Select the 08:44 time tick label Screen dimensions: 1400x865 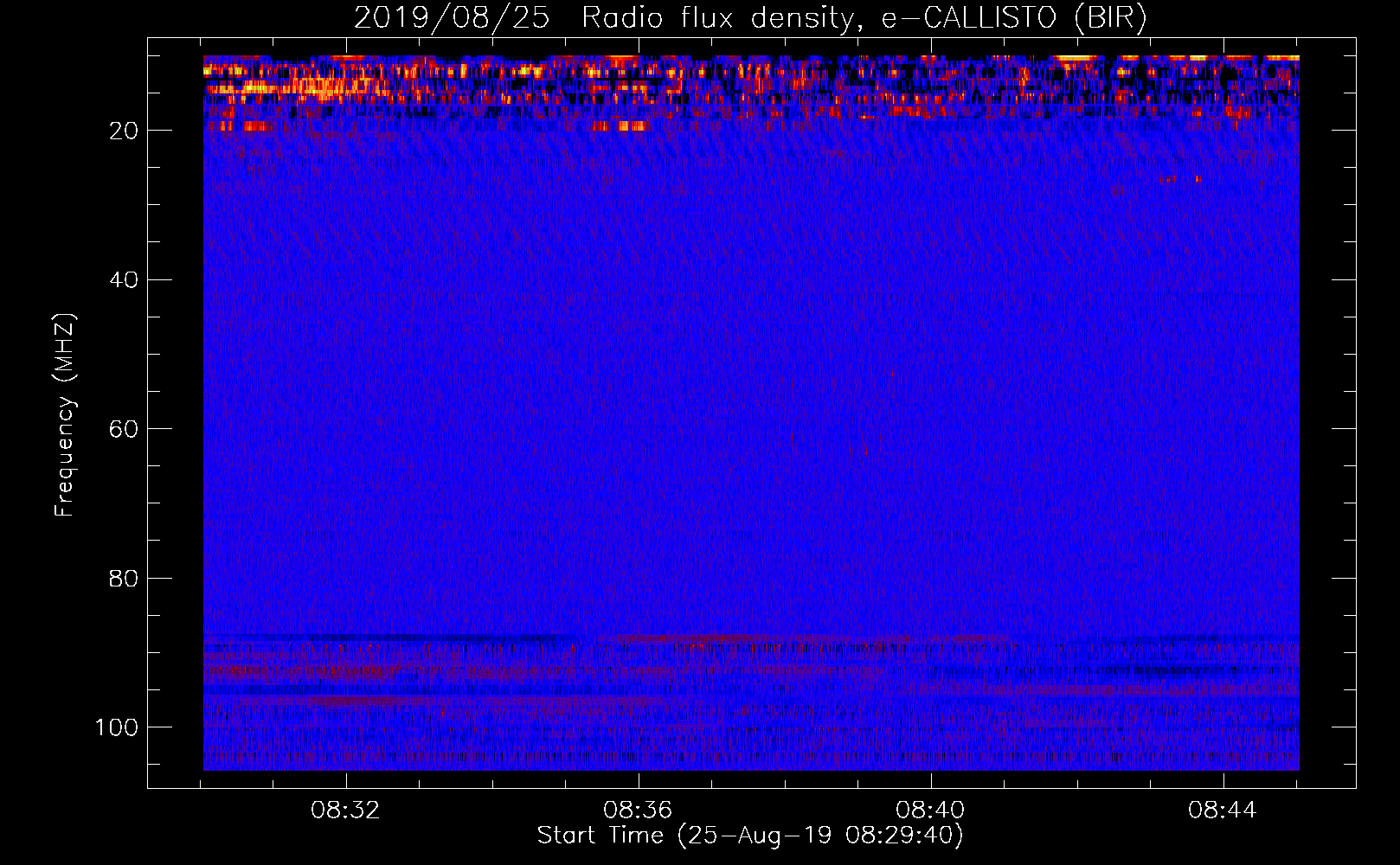tap(1223, 811)
